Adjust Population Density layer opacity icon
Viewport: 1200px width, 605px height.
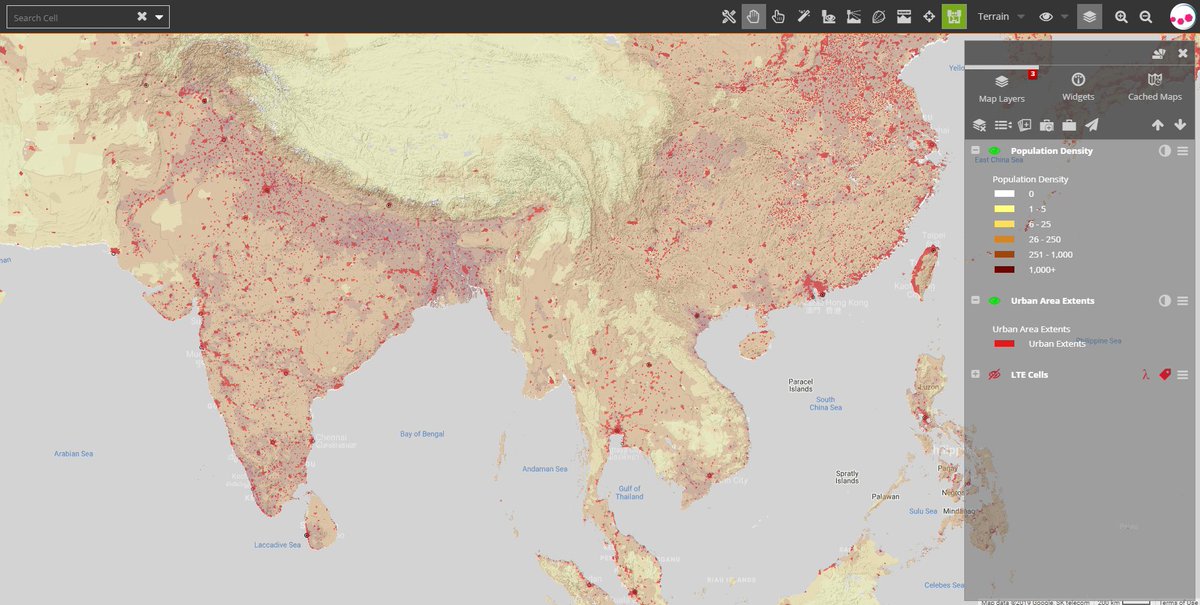[1165, 151]
